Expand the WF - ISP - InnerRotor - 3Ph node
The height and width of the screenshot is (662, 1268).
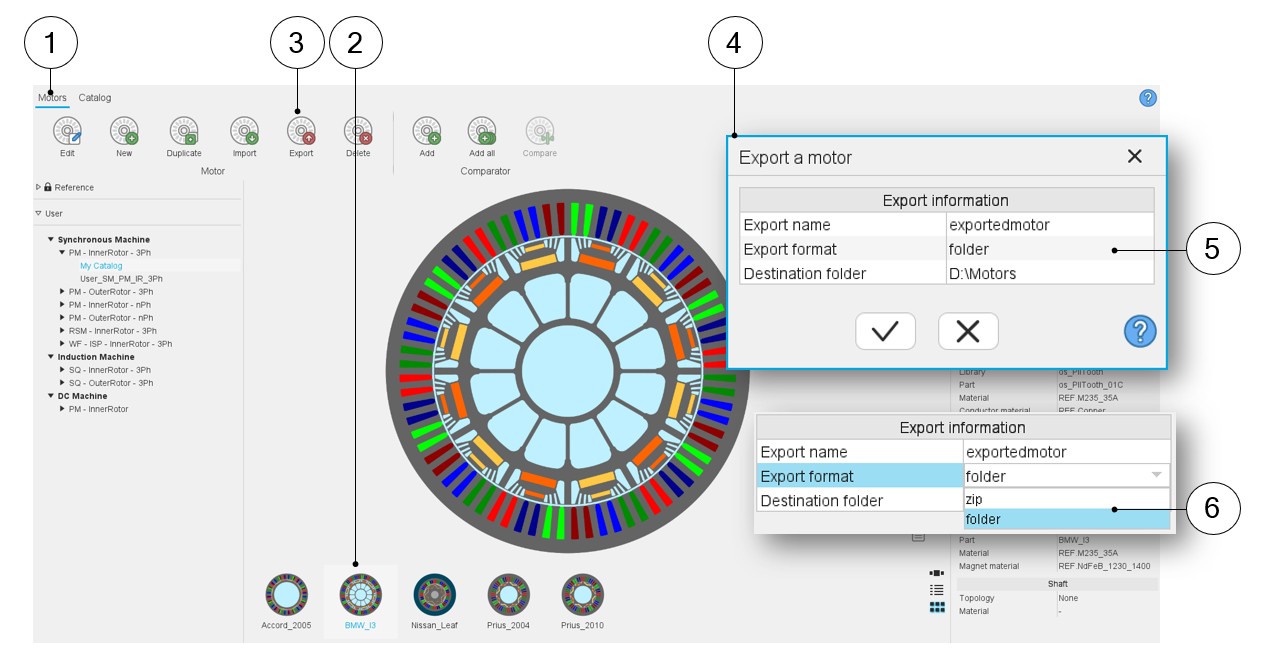click(x=62, y=344)
